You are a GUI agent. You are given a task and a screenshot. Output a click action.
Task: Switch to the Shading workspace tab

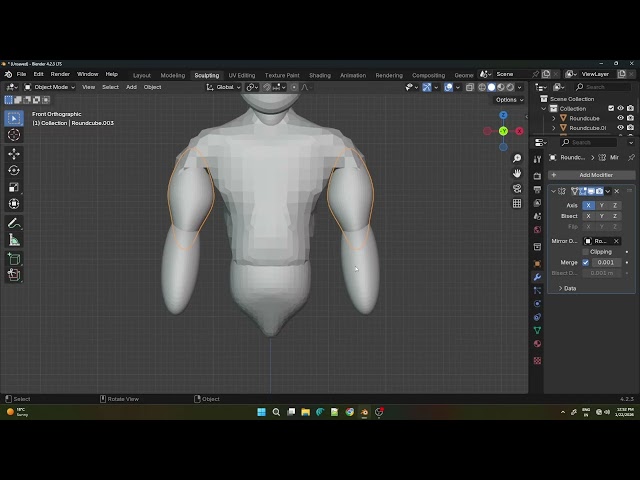coord(320,75)
